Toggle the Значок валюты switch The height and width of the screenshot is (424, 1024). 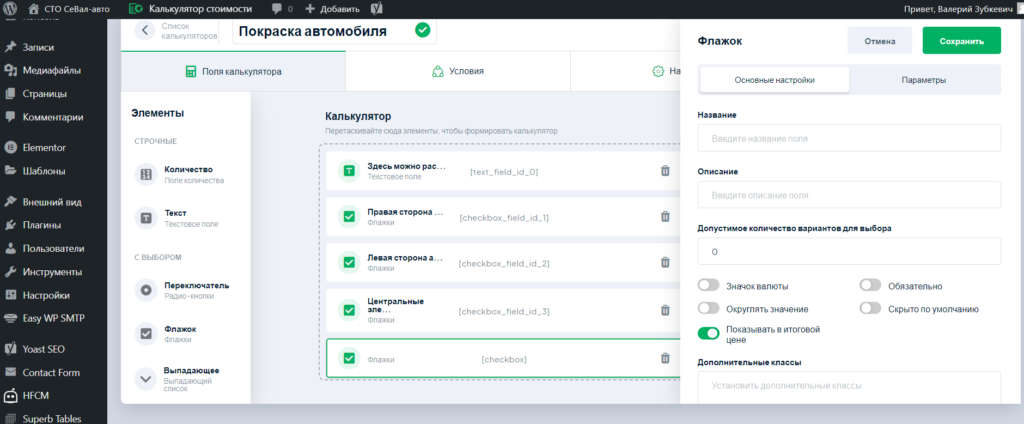(709, 285)
